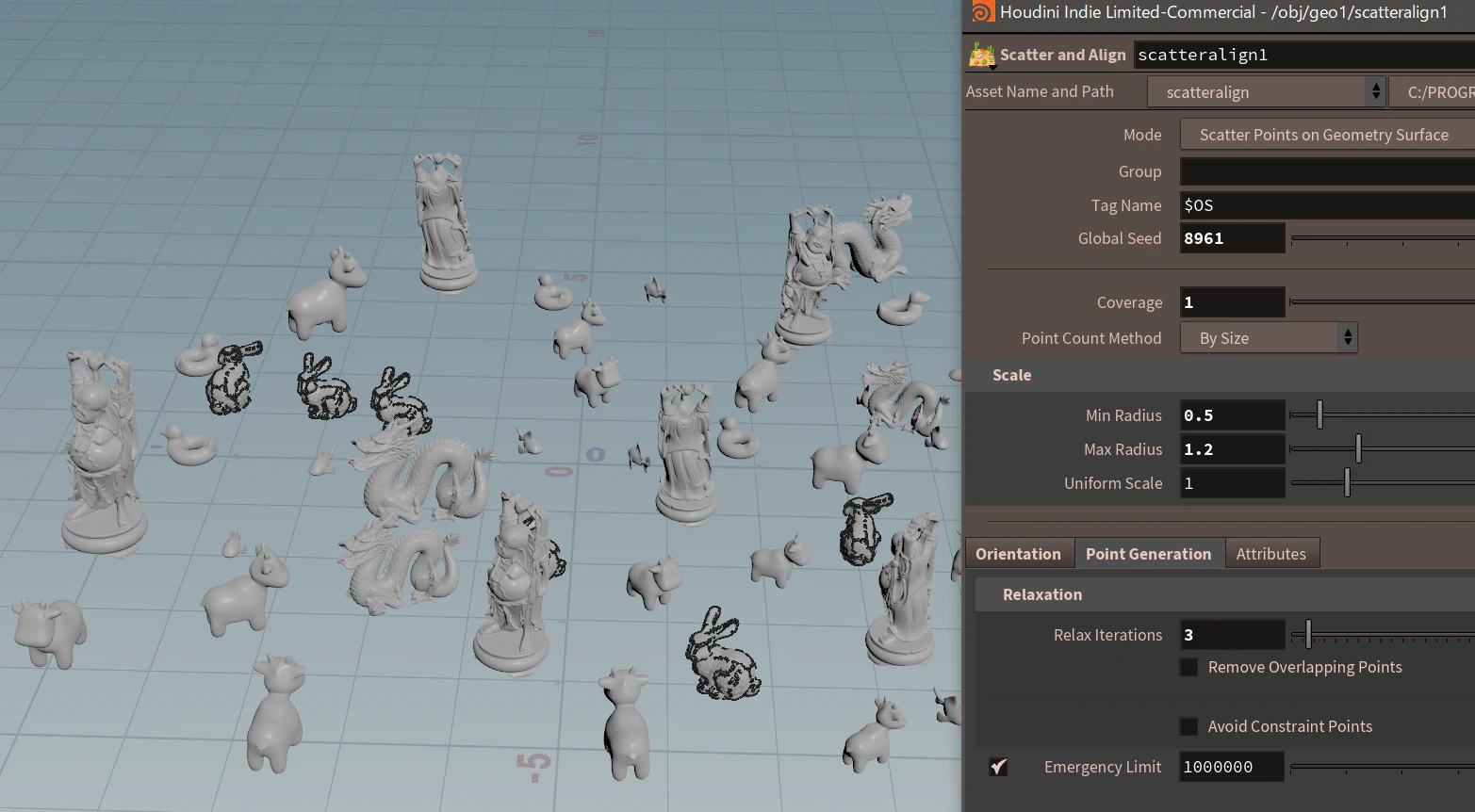Edit the scatteralign1 node name field
This screenshot has width=1475, height=812.
(1304, 55)
